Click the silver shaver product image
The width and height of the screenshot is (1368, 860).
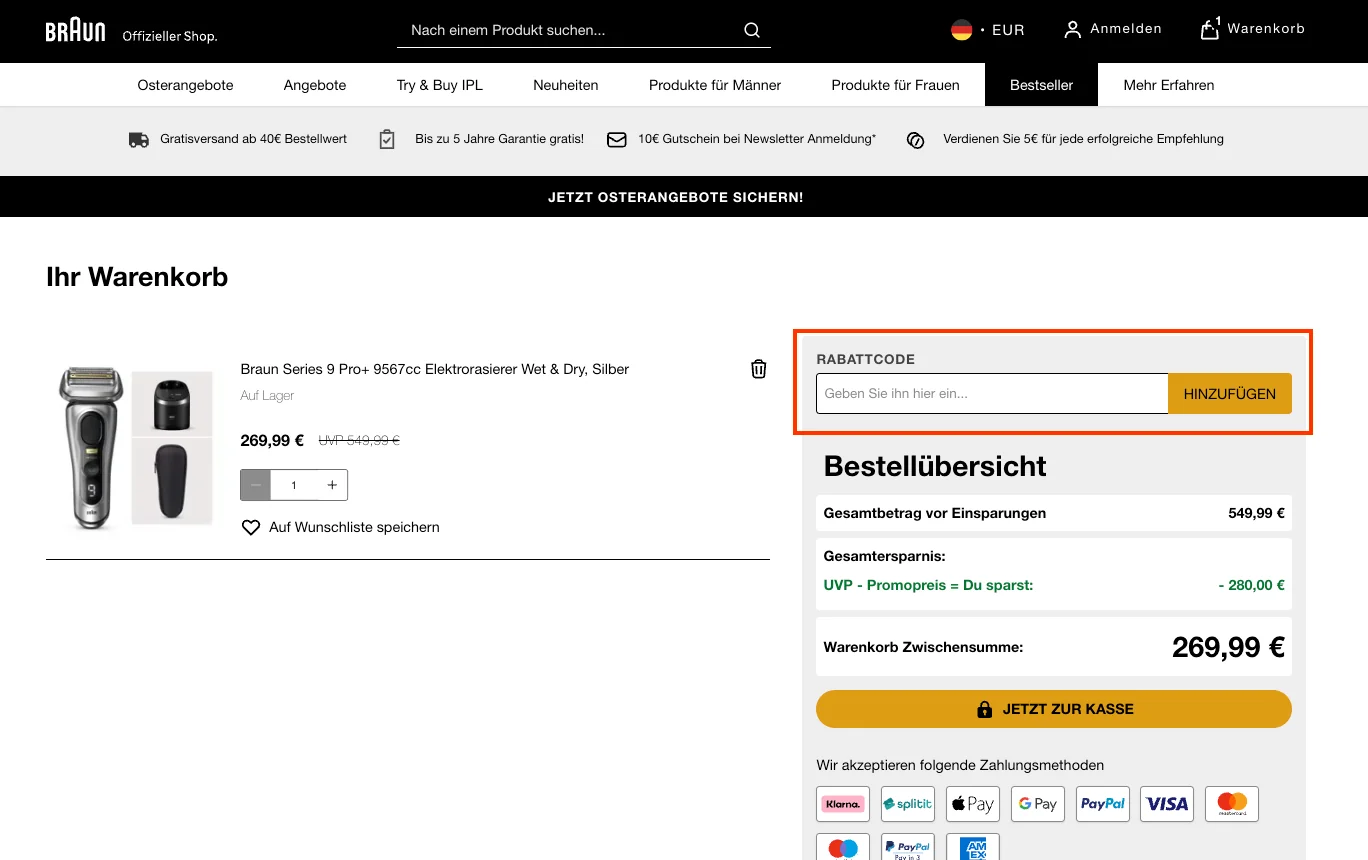(x=91, y=447)
